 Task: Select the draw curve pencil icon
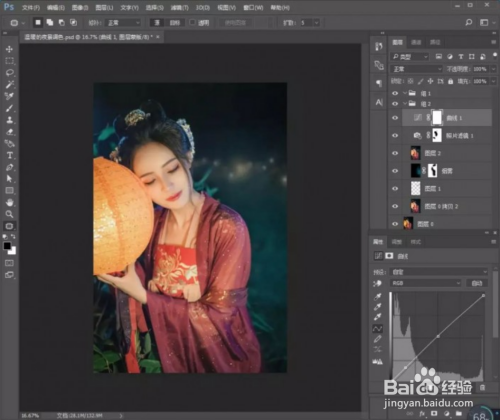point(378,339)
